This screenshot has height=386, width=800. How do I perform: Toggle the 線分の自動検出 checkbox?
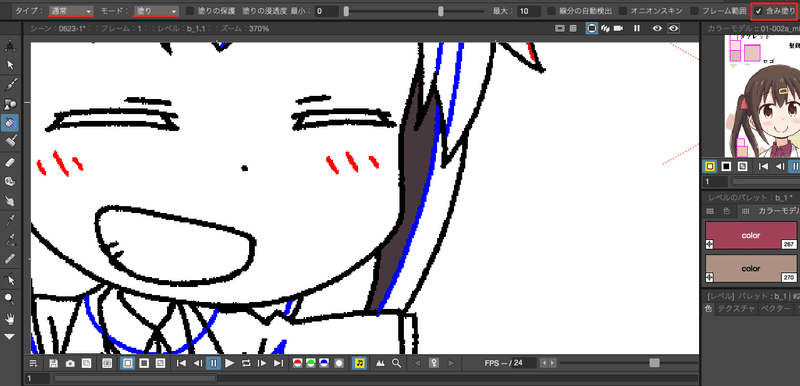click(552, 11)
